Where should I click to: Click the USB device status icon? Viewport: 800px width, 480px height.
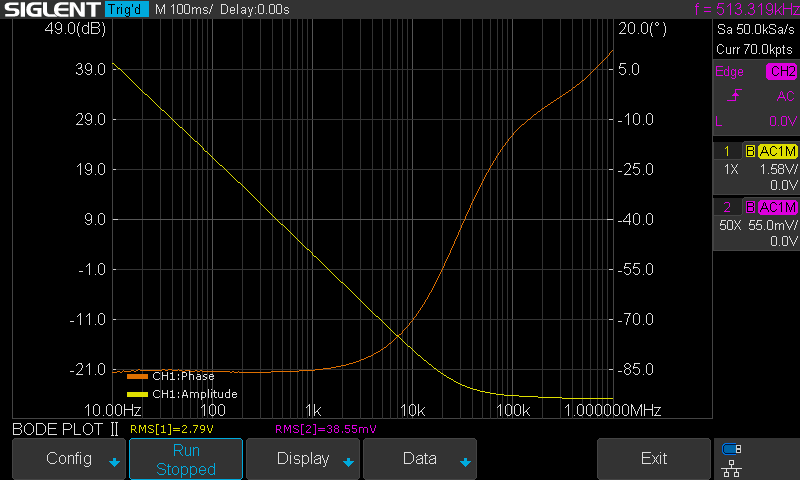pos(731,449)
